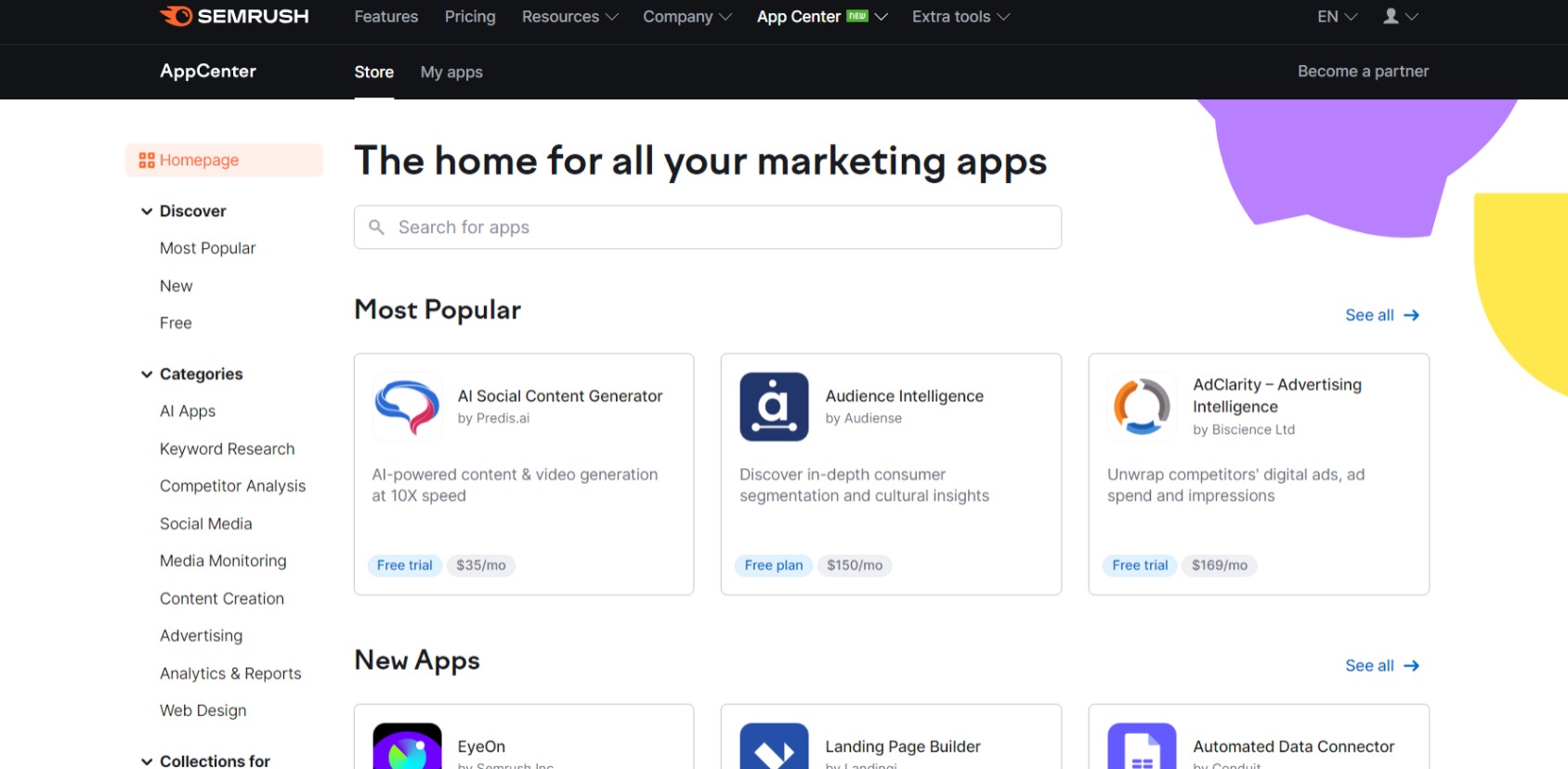
Task: Select Homepage in the sidebar
Action: pyautogui.click(x=224, y=160)
